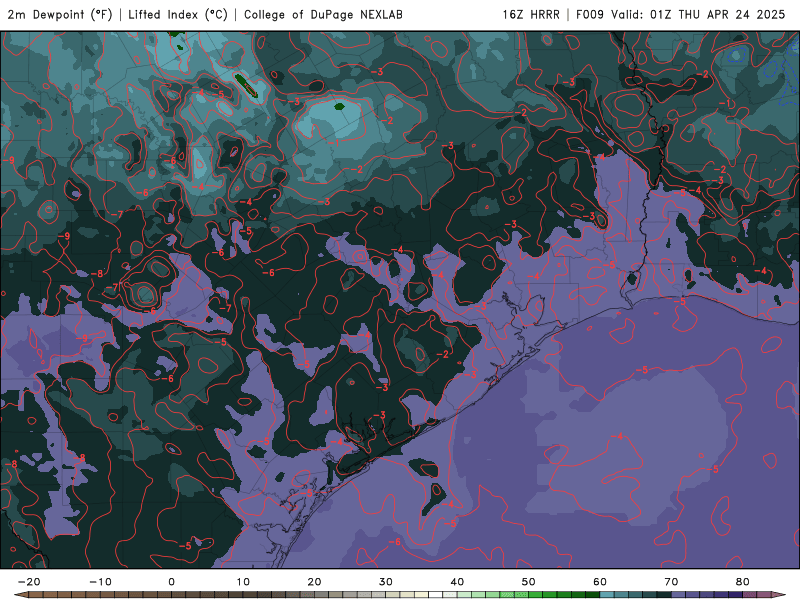Click the 80 label on the color scale
800x600 pixels.
coord(743,582)
